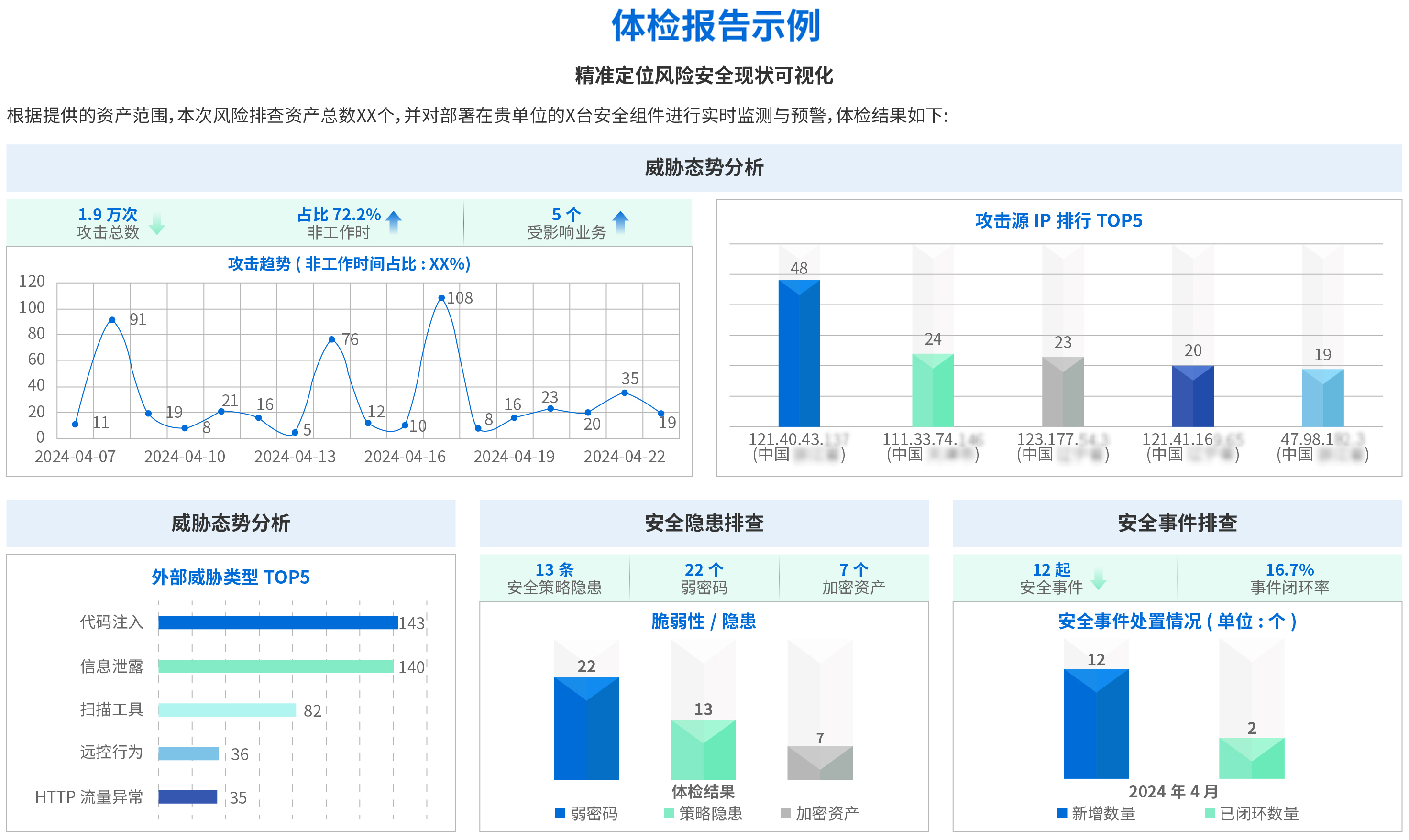Click the 16.7% 事件闭环率 statistic
Viewport: 1409px width, 840px height.
1289,578
